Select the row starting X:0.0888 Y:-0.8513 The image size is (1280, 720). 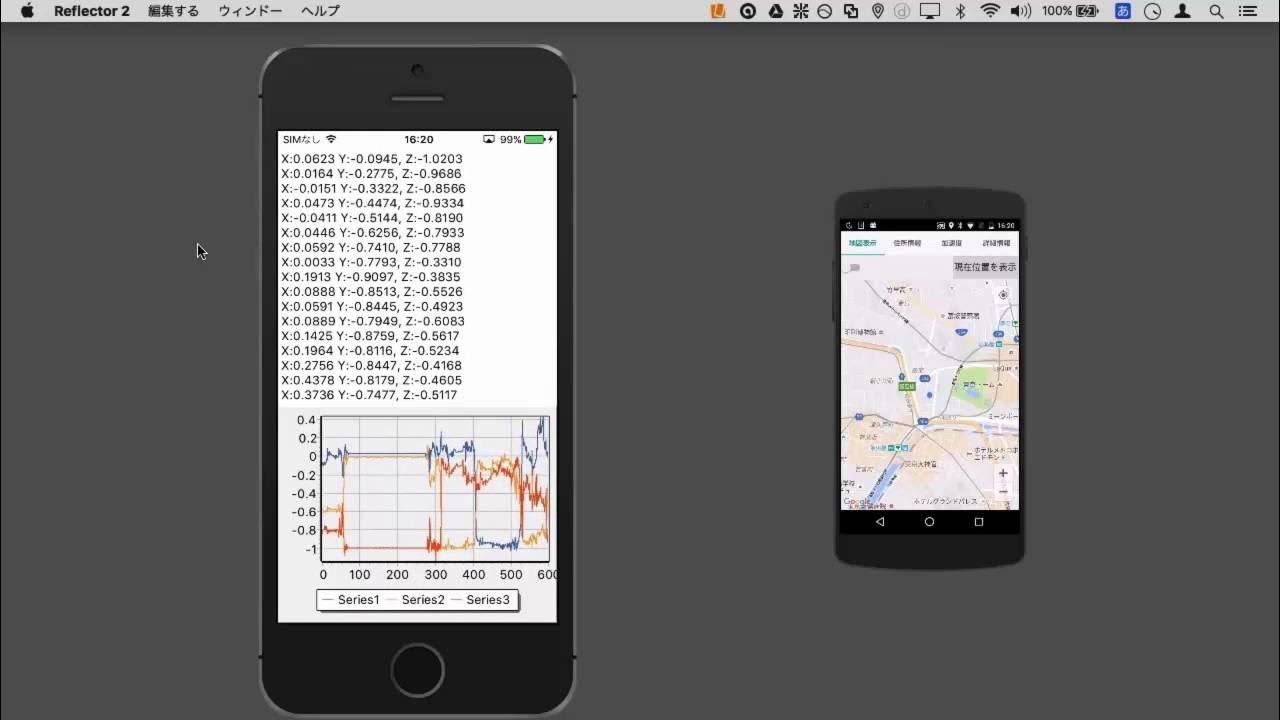pos(372,292)
